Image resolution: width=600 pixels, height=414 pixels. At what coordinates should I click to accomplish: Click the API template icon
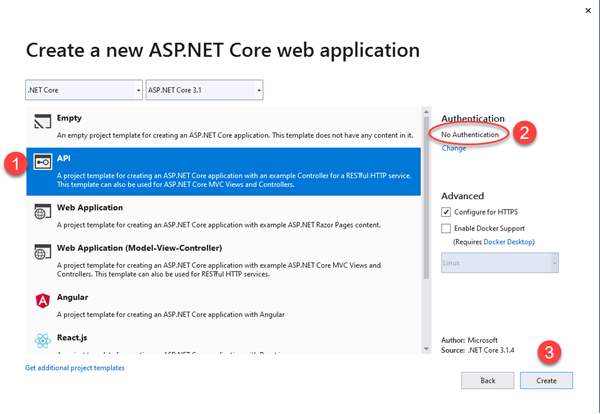[x=42, y=162]
